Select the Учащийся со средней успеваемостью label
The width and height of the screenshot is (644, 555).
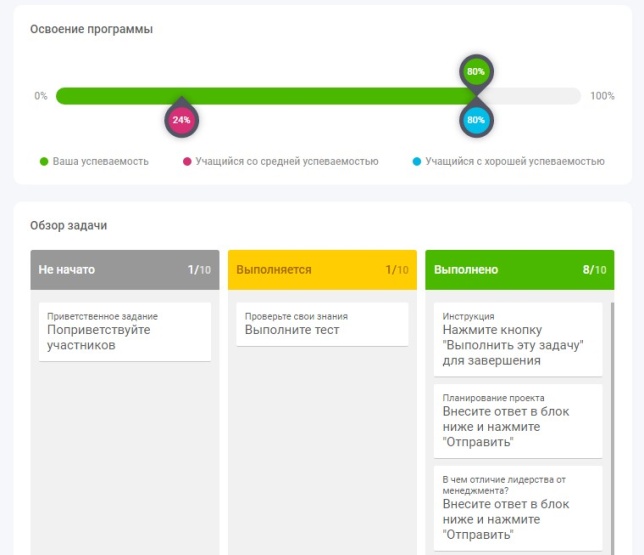point(287,161)
